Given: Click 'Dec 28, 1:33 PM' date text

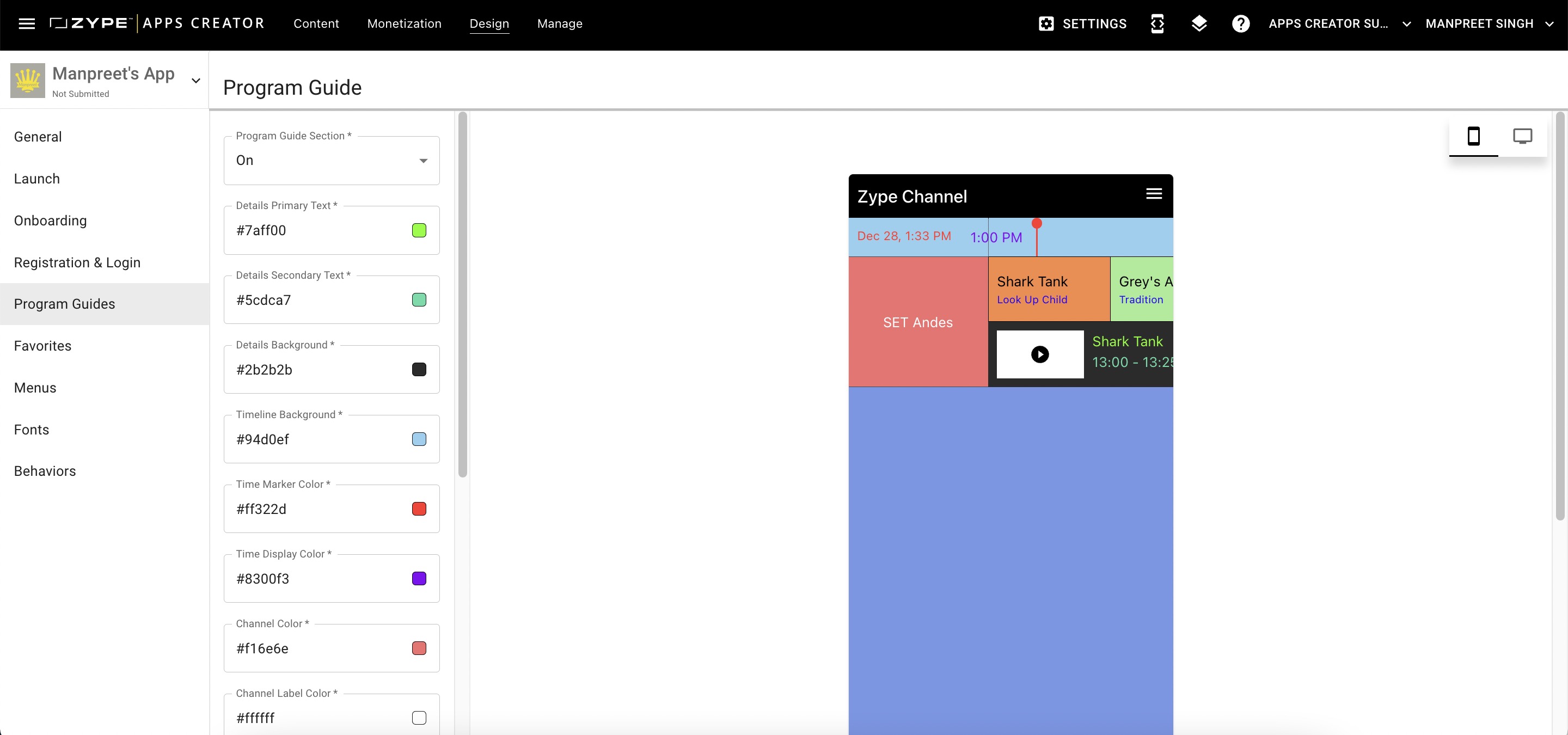Looking at the screenshot, I should click(x=904, y=236).
